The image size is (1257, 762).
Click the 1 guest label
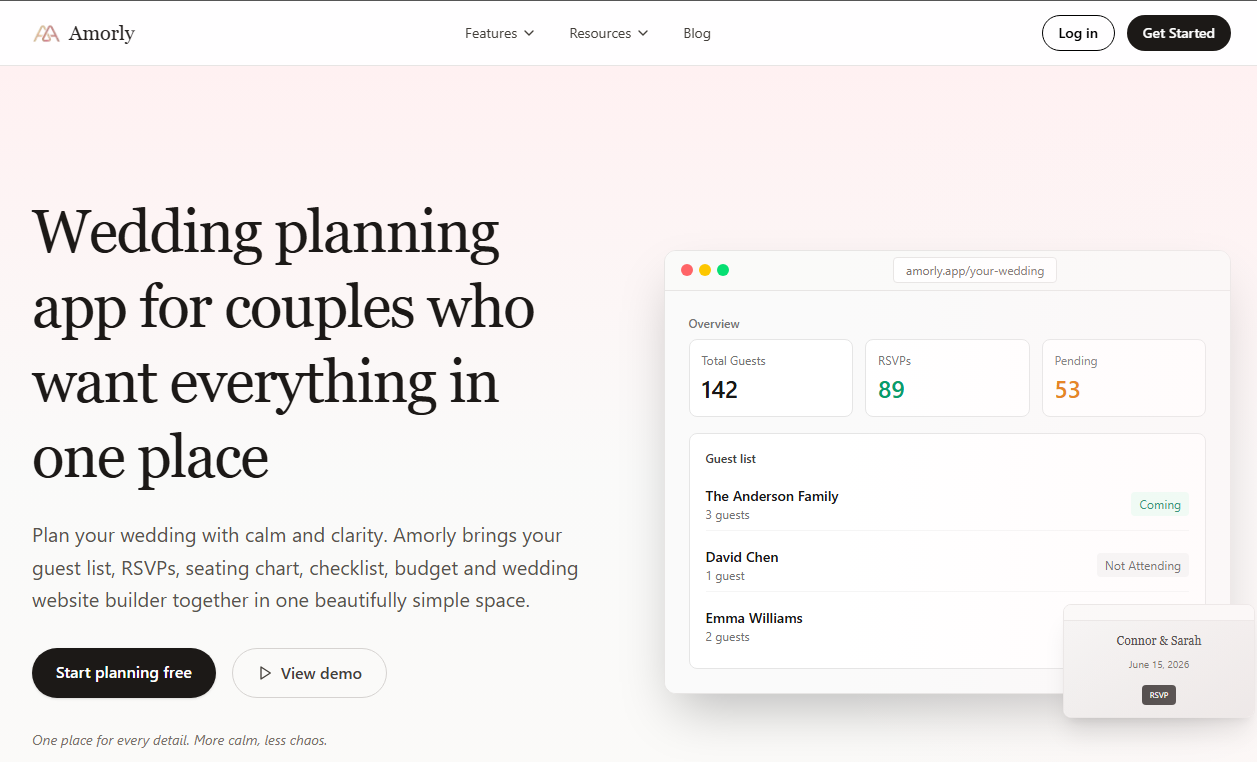pos(725,576)
